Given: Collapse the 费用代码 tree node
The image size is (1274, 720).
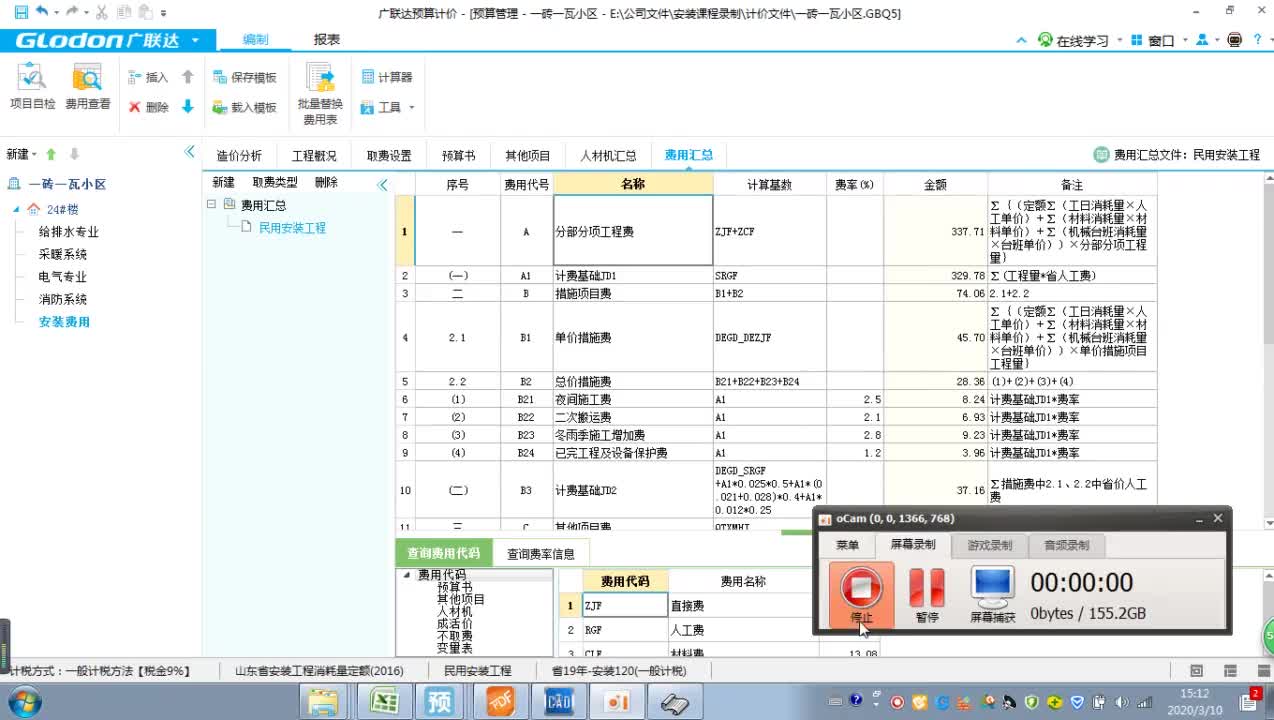Looking at the screenshot, I should [407, 575].
